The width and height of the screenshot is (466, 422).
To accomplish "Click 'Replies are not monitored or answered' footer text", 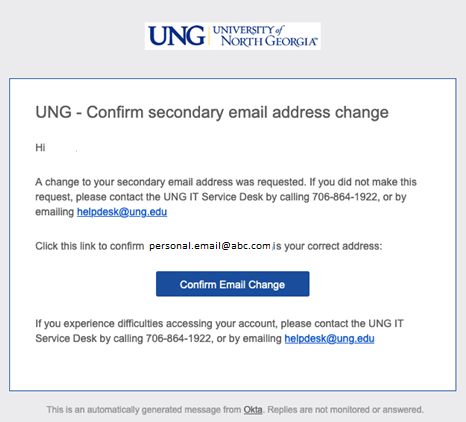I will (345, 410).
